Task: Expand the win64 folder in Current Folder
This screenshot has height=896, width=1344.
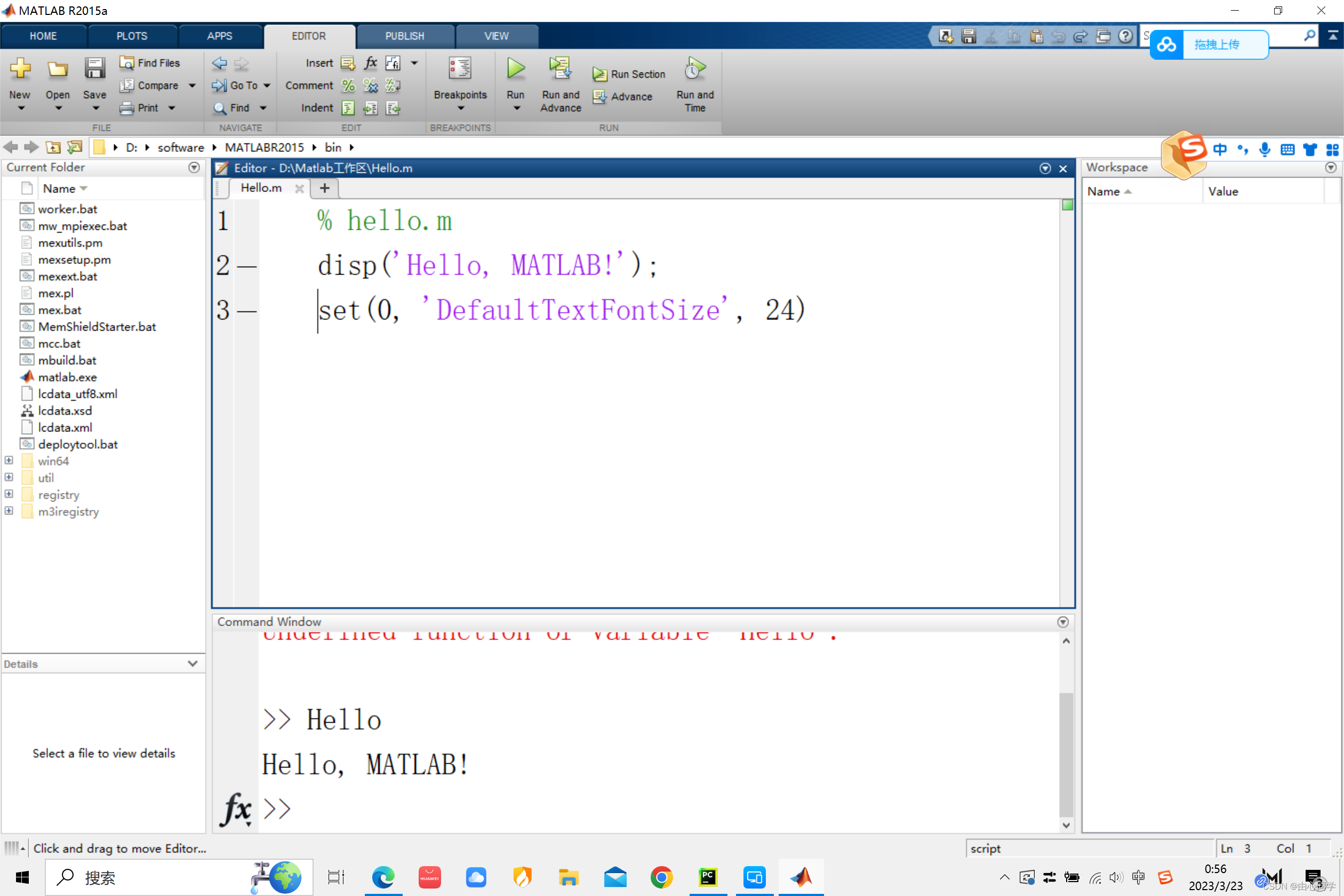Action: click(10, 460)
